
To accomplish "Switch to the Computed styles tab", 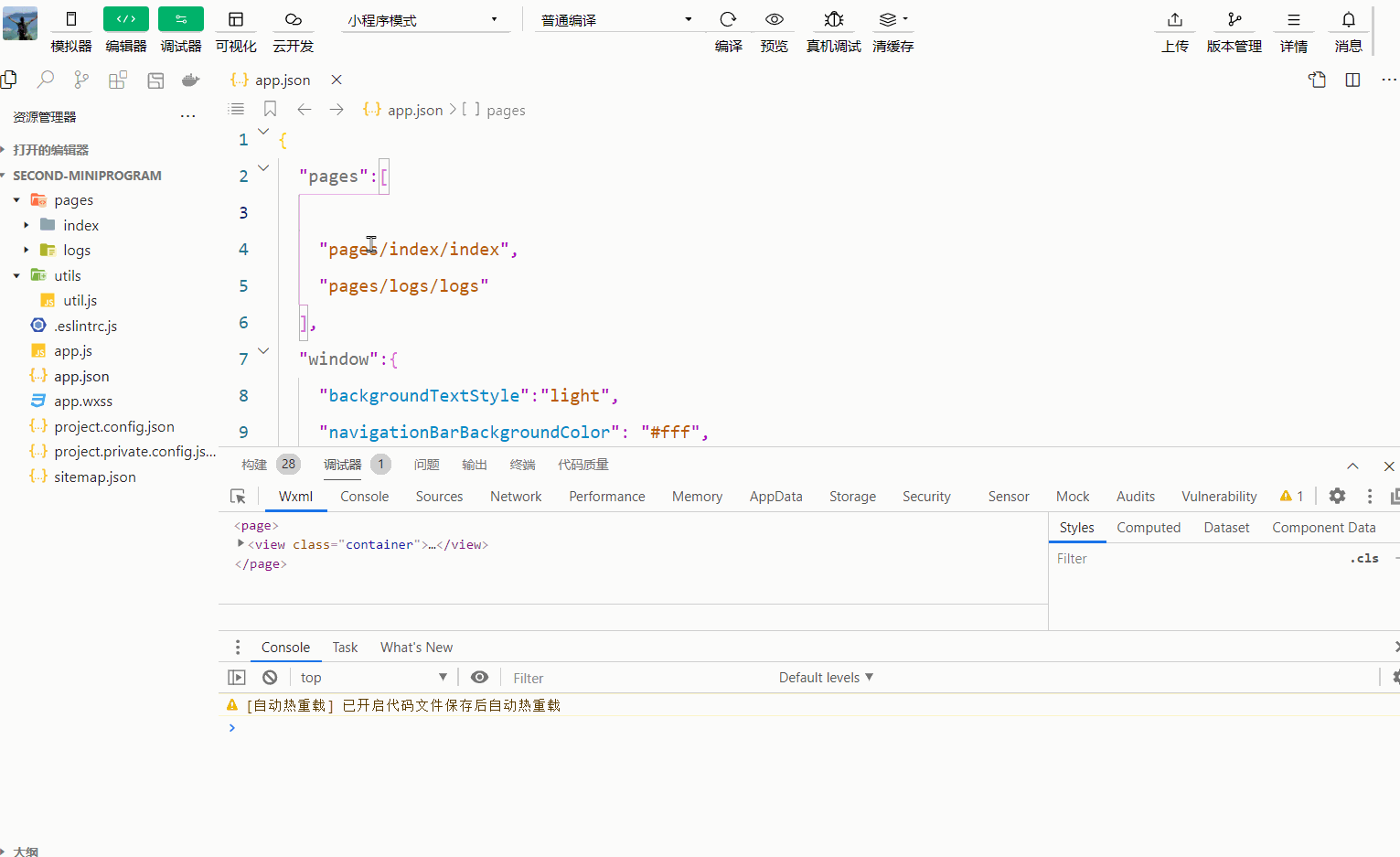I will (1149, 528).
